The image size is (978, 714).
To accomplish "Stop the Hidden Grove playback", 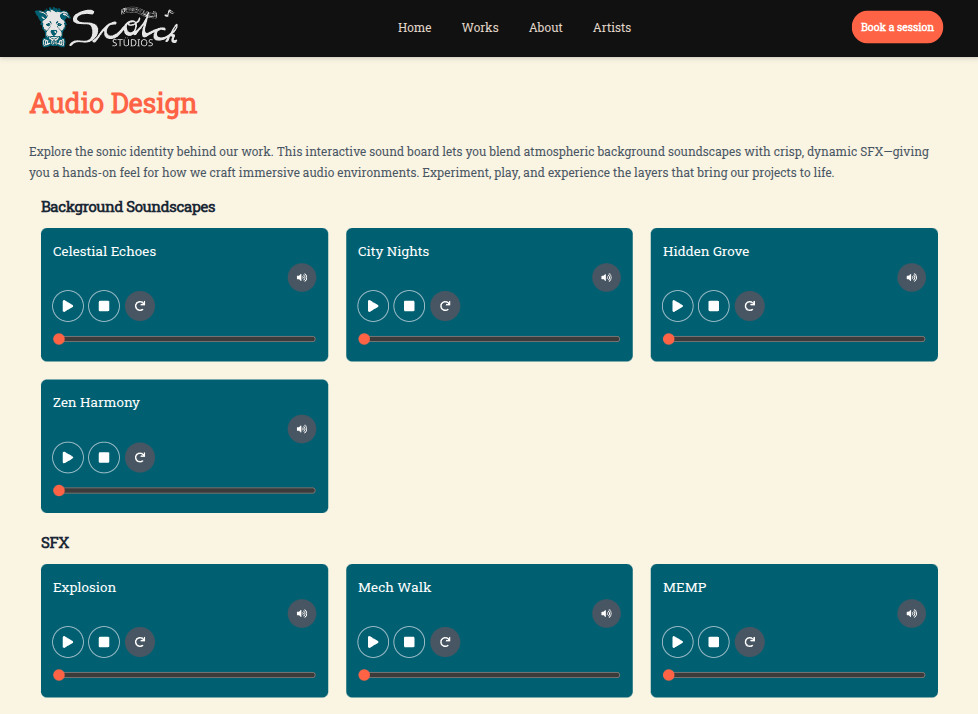I will tap(714, 306).
